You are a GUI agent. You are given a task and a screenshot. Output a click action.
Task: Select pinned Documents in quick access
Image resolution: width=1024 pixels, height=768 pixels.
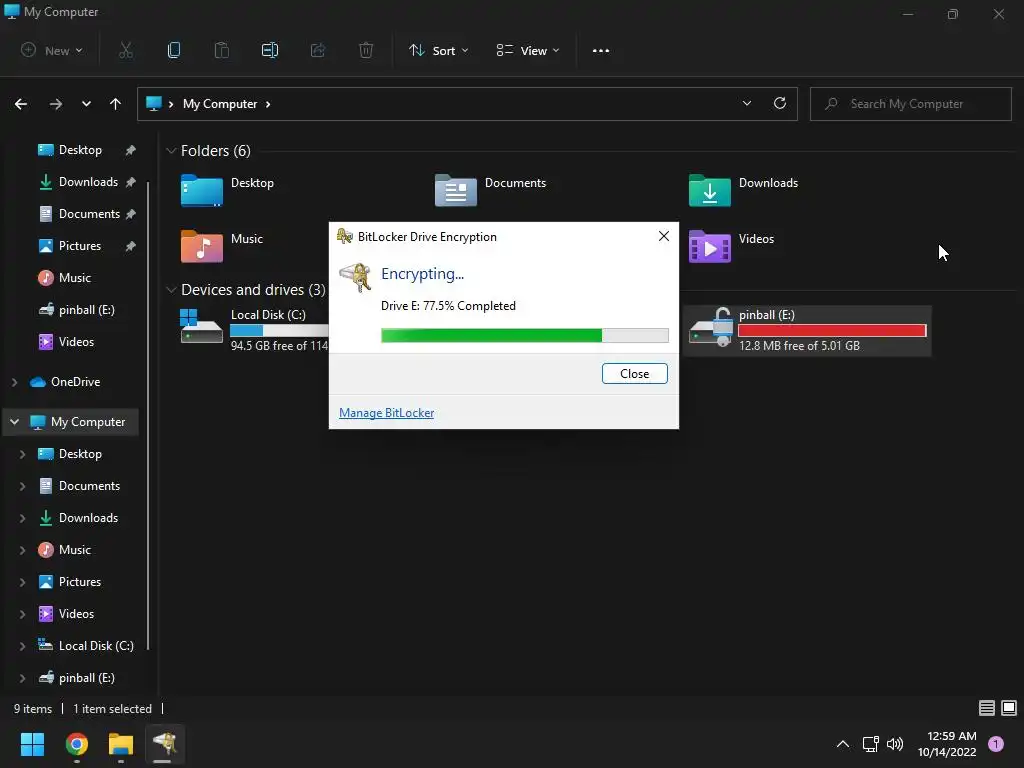point(89,214)
